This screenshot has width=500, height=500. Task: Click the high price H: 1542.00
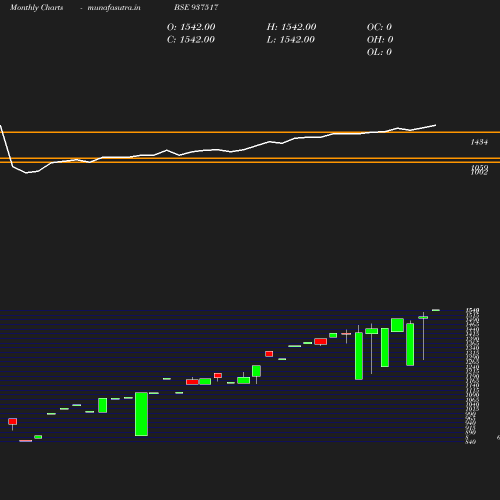(291, 27)
